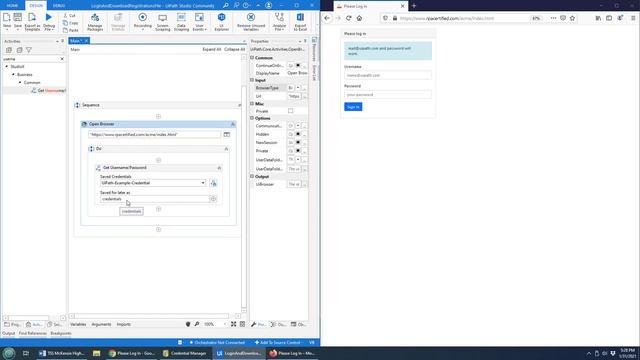Paste from clipboard in Studio
The height and width of the screenshot is (360, 640).
71,30
